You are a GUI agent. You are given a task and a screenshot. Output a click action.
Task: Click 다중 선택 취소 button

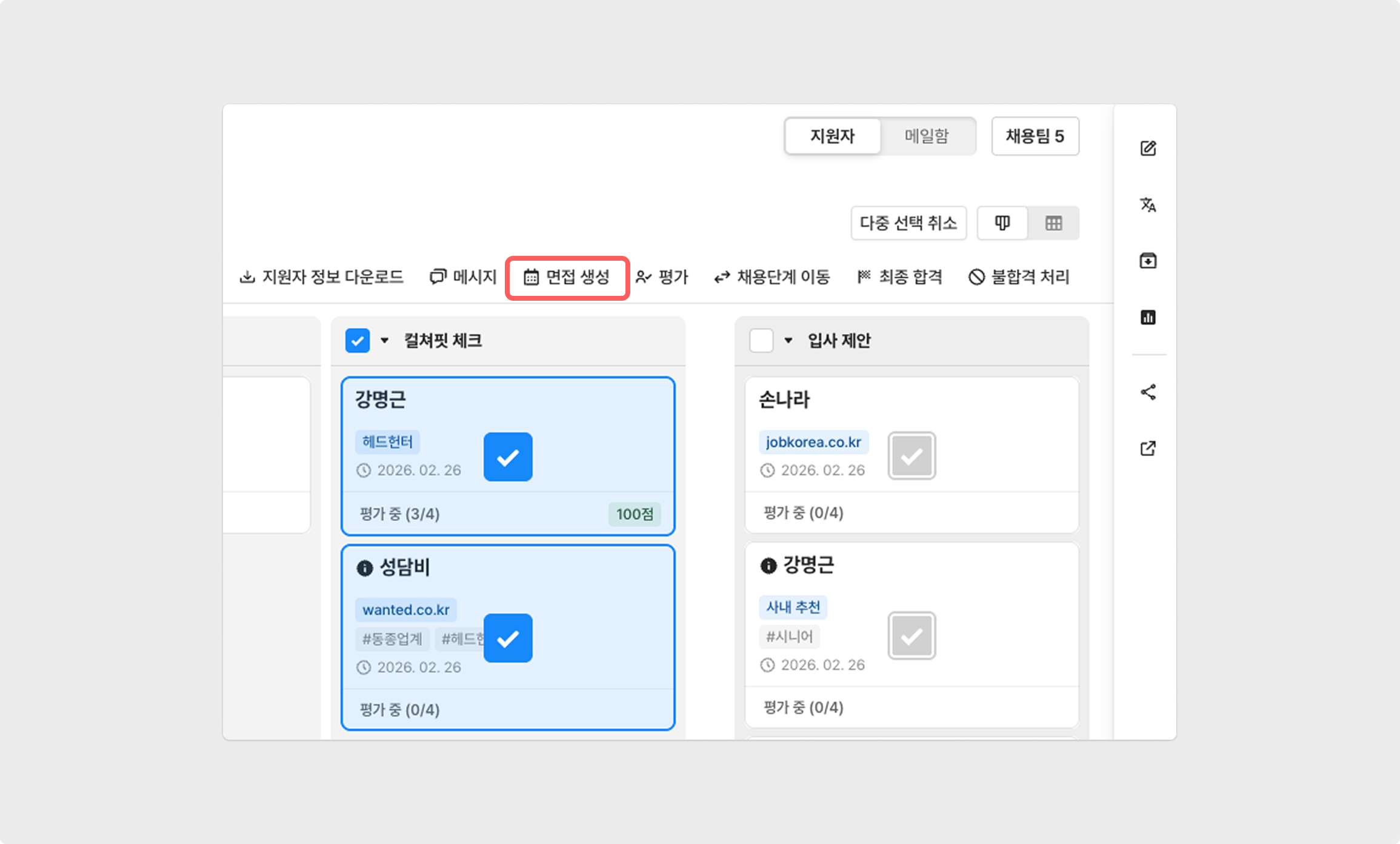908,223
